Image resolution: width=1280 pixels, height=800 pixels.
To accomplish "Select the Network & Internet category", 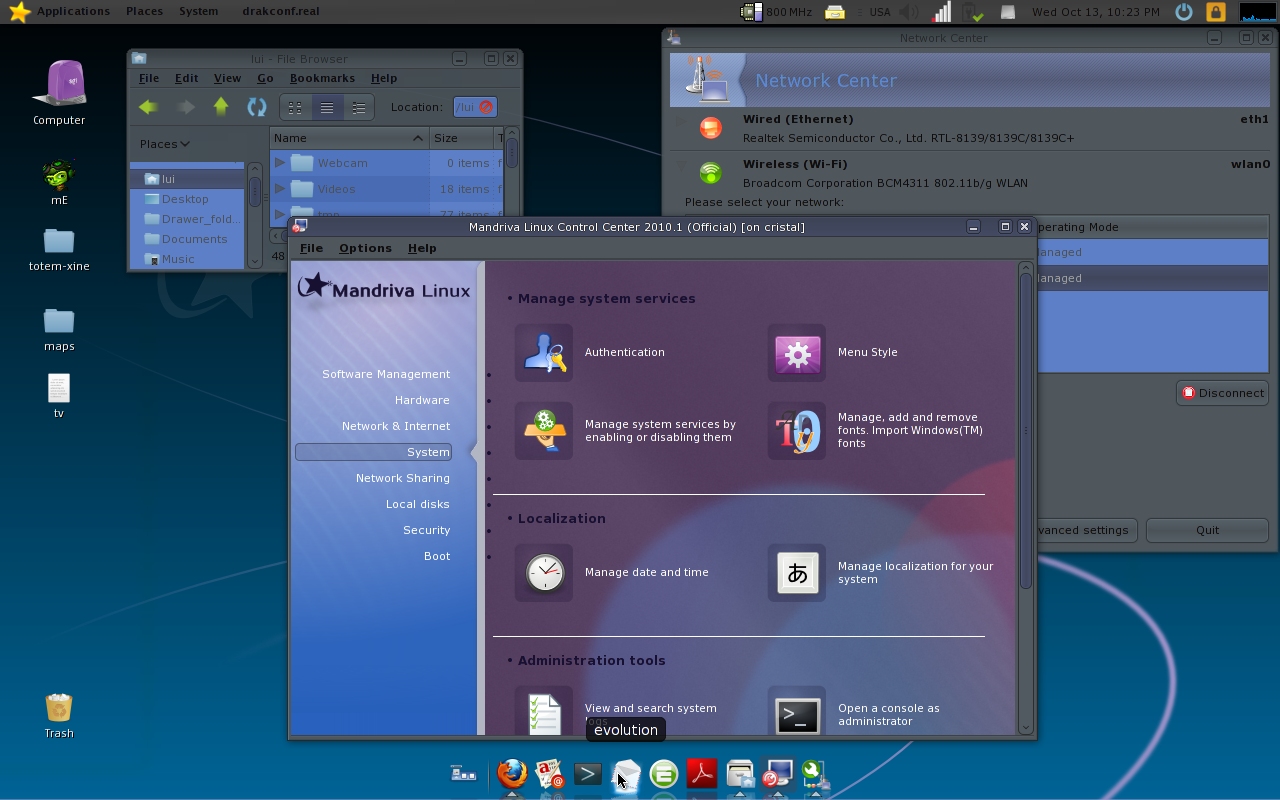I will [x=396, y=426].
